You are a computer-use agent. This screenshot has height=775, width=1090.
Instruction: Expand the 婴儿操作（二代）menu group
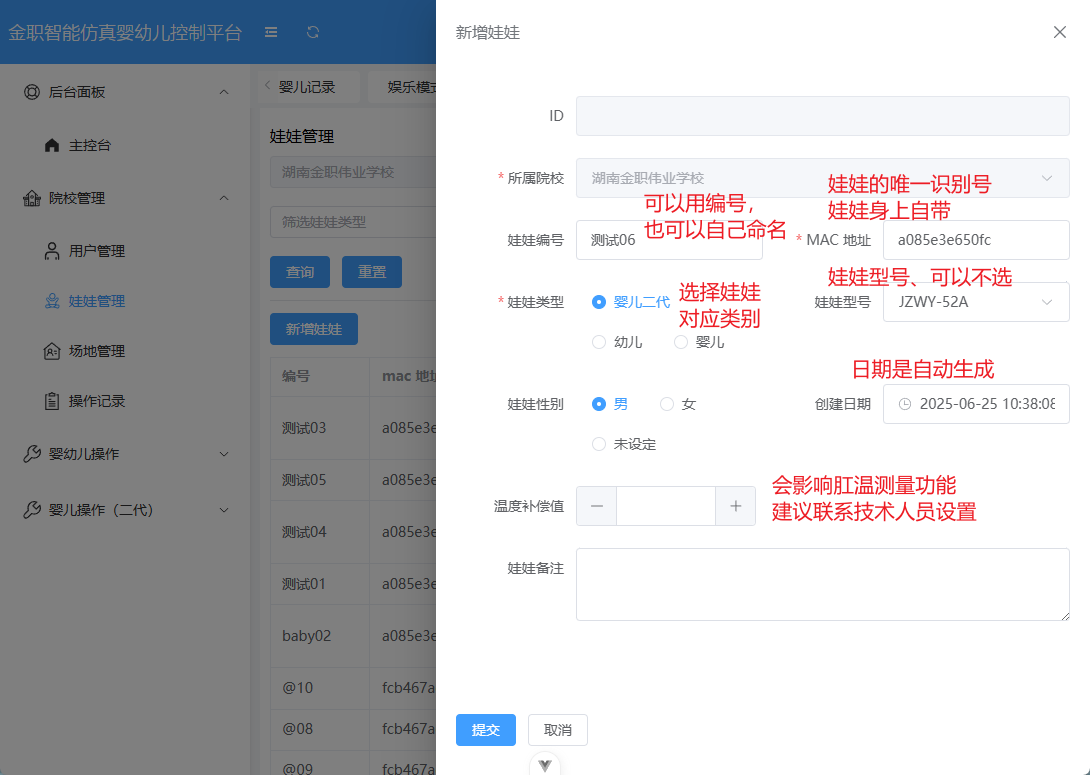tap(224, 510)
